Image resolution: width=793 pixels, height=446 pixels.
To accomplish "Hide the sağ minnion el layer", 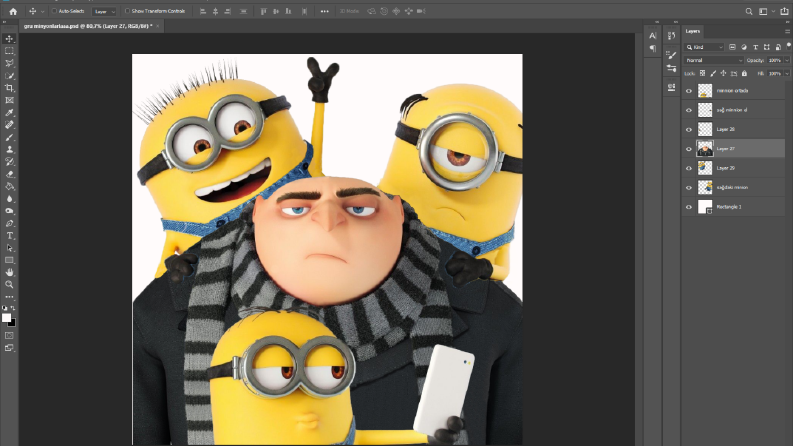I will [x=688, y=110].
